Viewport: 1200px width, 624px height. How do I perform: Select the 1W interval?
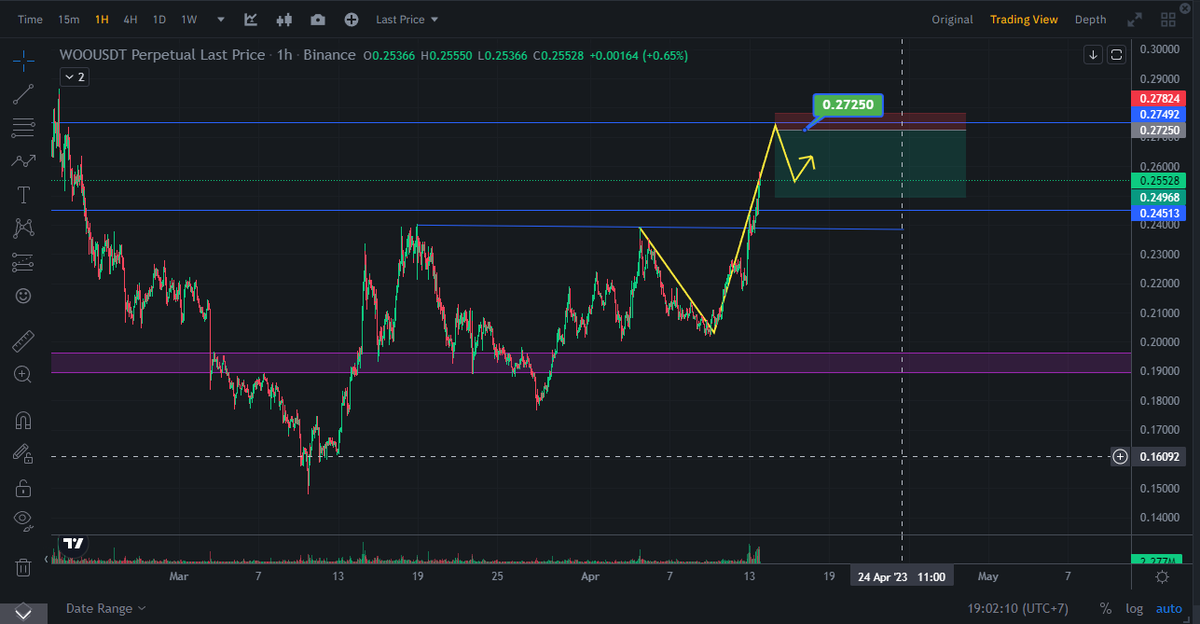189,19
